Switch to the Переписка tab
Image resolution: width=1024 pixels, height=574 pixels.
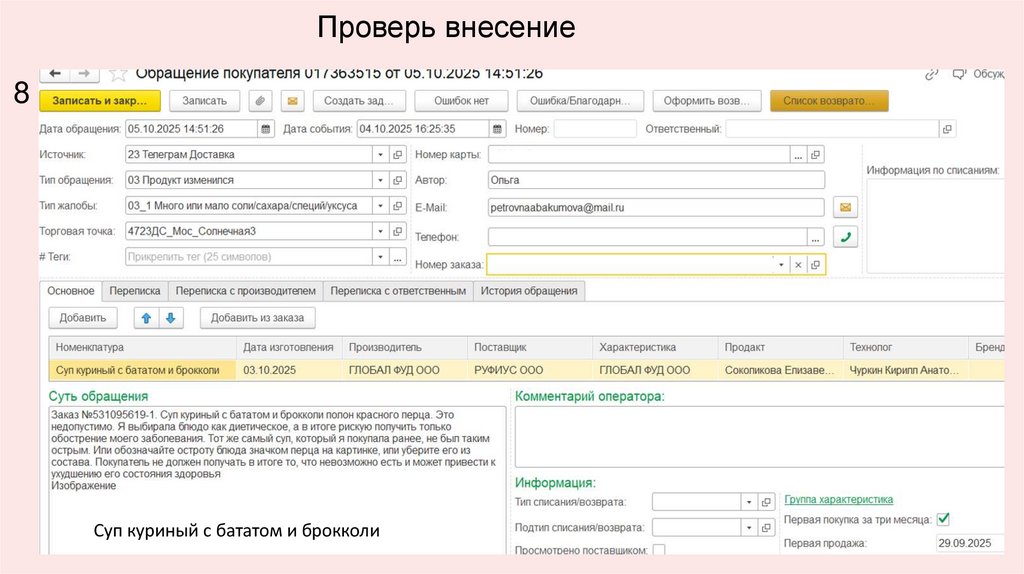point(135,291)
